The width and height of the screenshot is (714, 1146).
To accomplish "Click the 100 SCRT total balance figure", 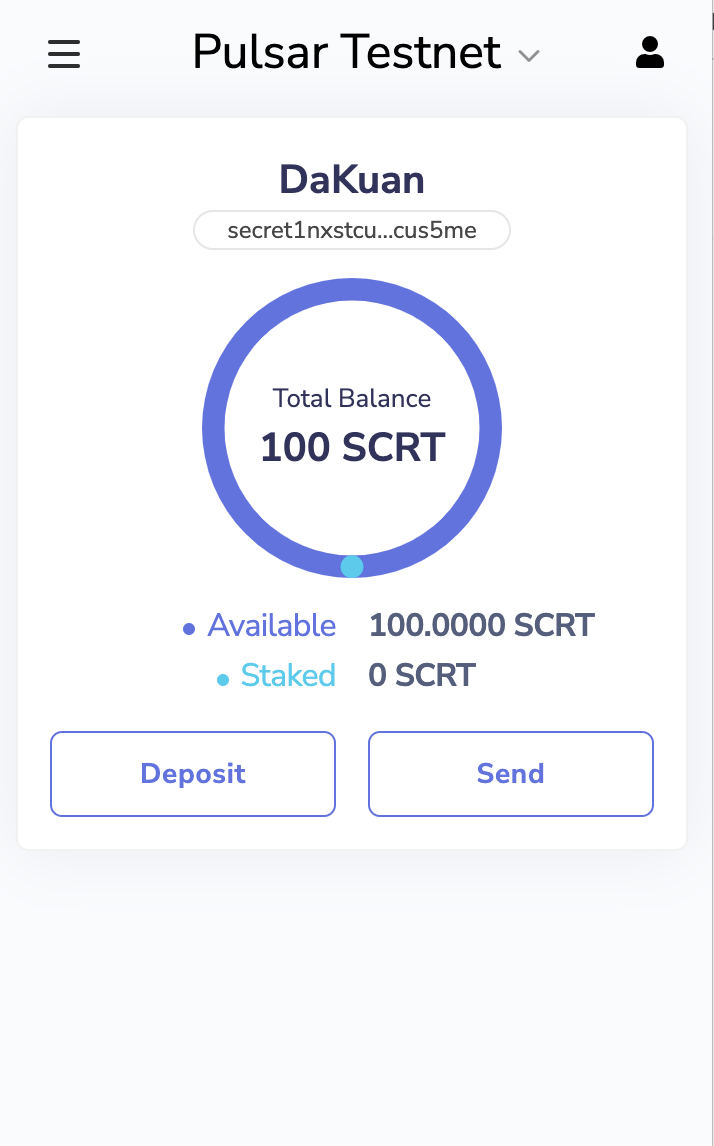I will tap(352, 447).
